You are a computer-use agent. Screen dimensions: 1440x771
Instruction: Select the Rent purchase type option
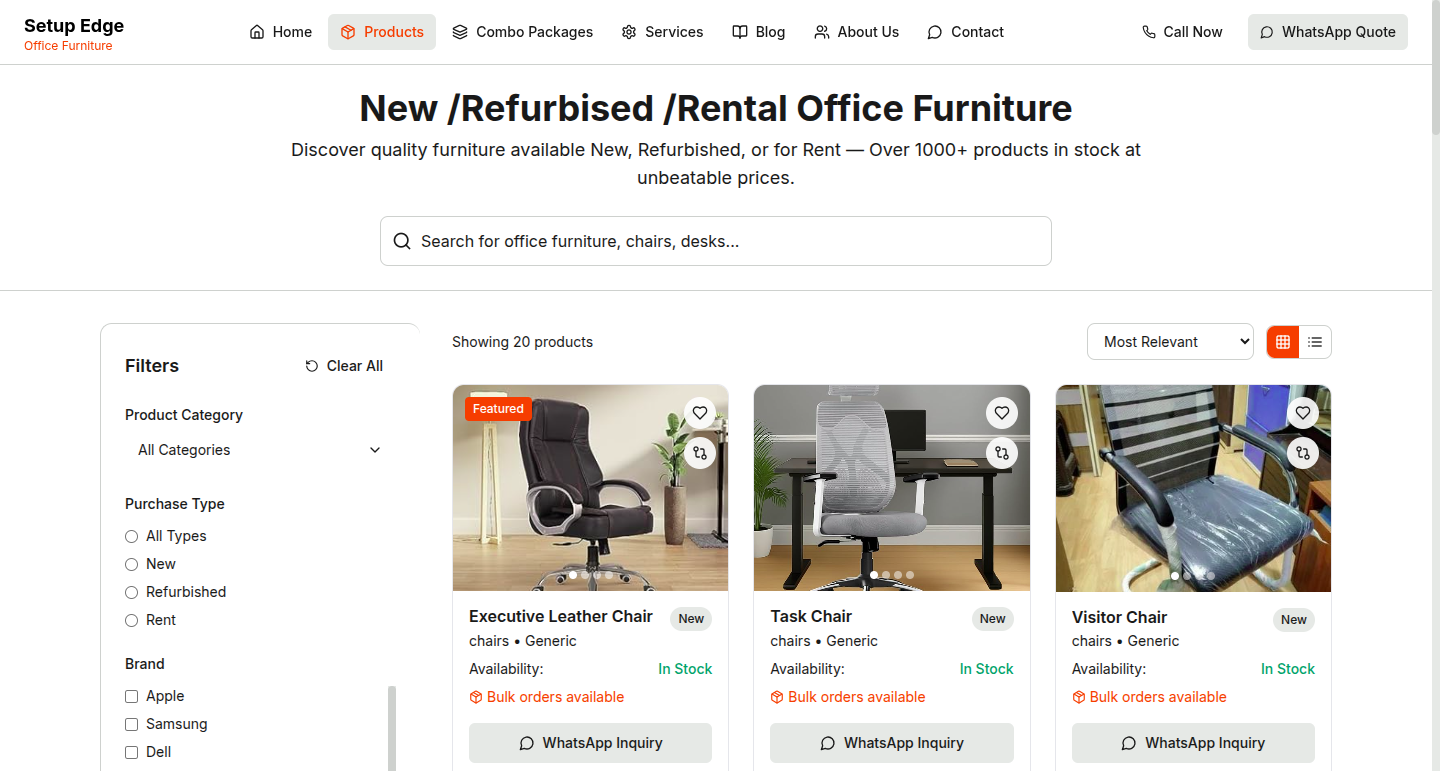(x=131, y=620)
